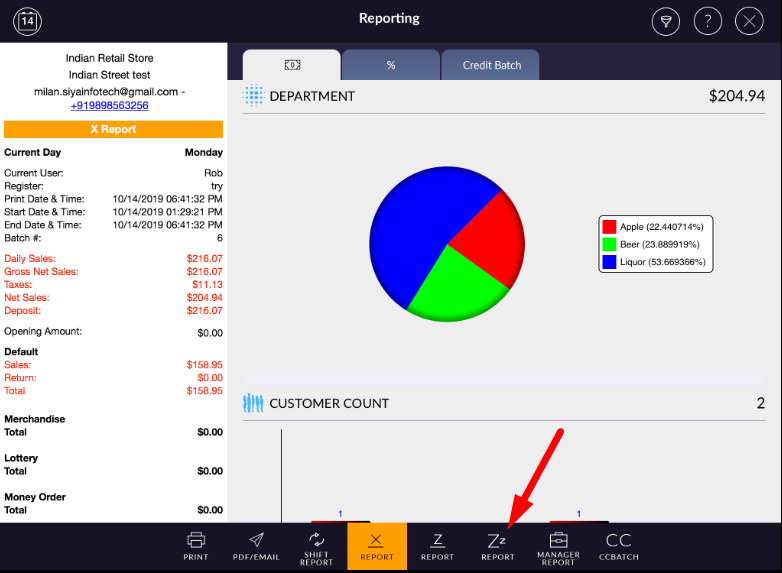Screen dimensions: 782x573
Task: Click the blue Liquor legend swatch
Action: coord(608,262)
